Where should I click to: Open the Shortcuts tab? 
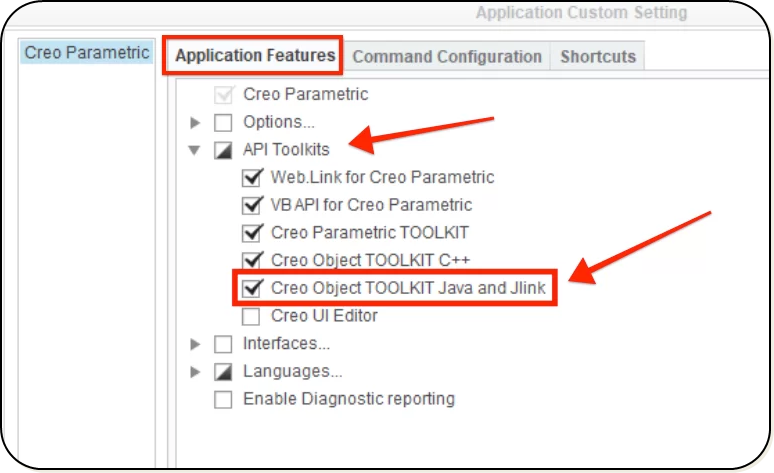pyautogui.click(x=598, y=56)
